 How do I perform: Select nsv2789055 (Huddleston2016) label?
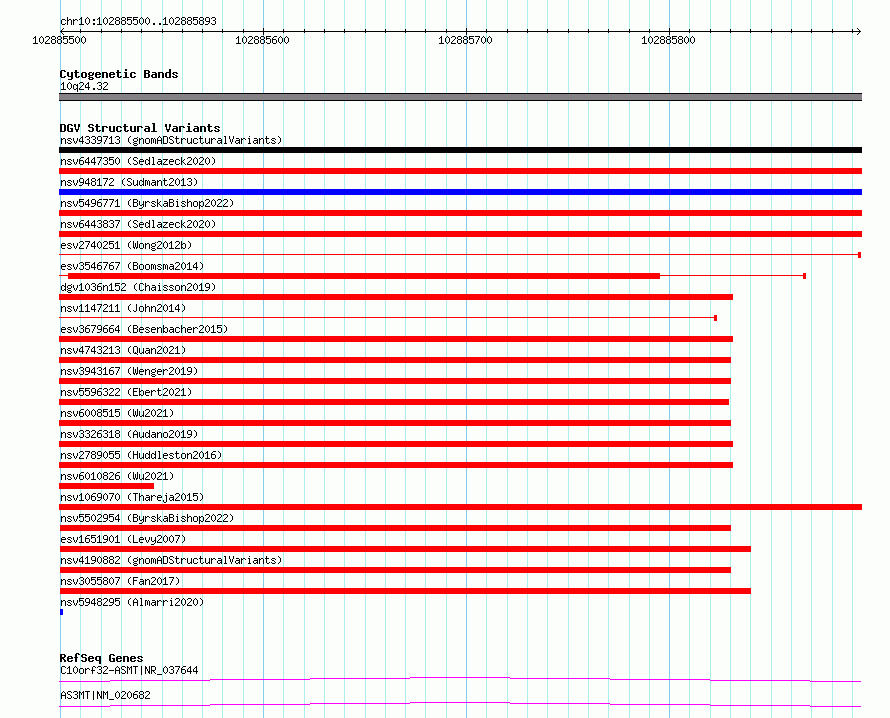(141, 455)
